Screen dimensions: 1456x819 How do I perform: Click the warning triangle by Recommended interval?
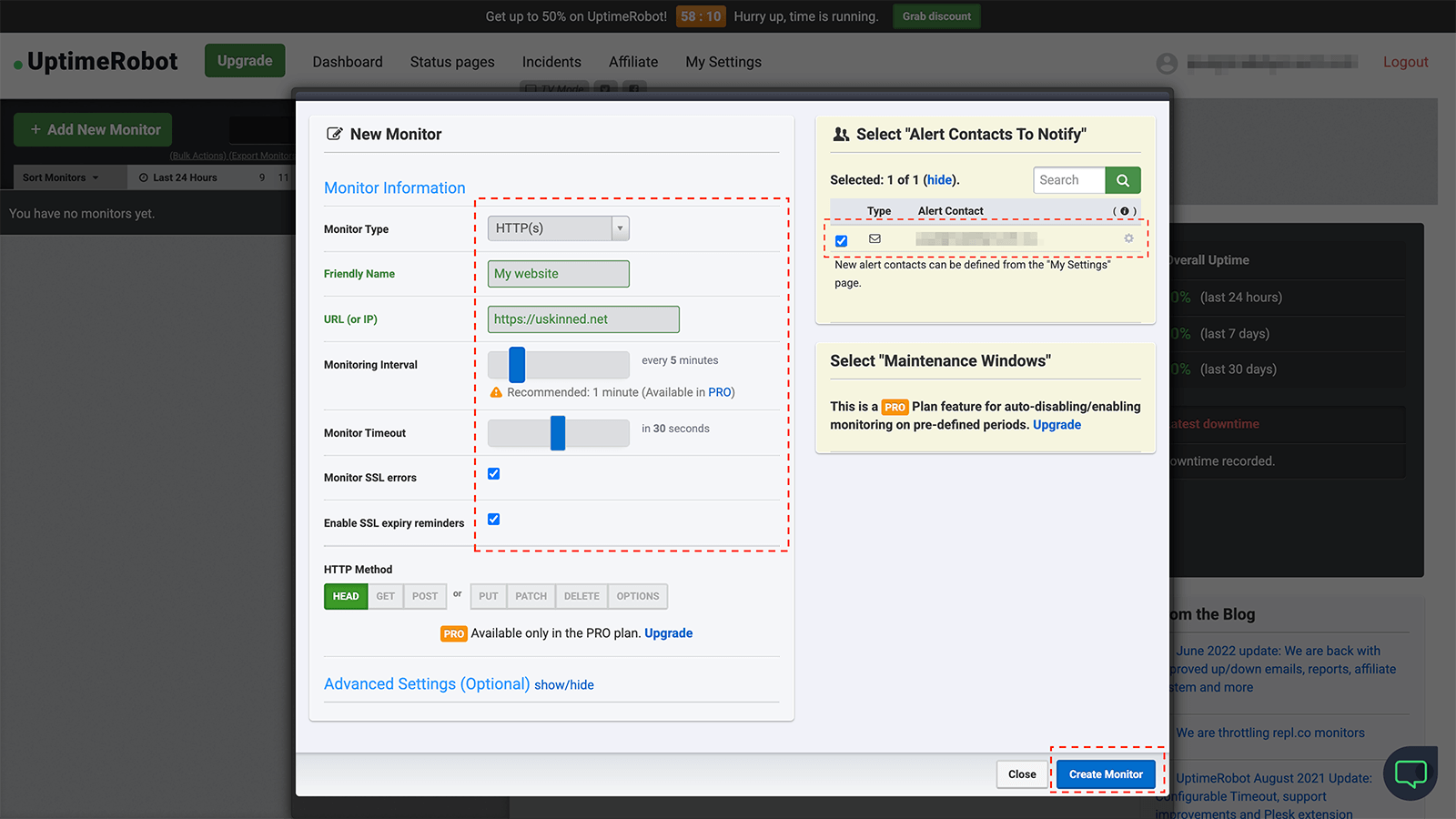point(496,392)
